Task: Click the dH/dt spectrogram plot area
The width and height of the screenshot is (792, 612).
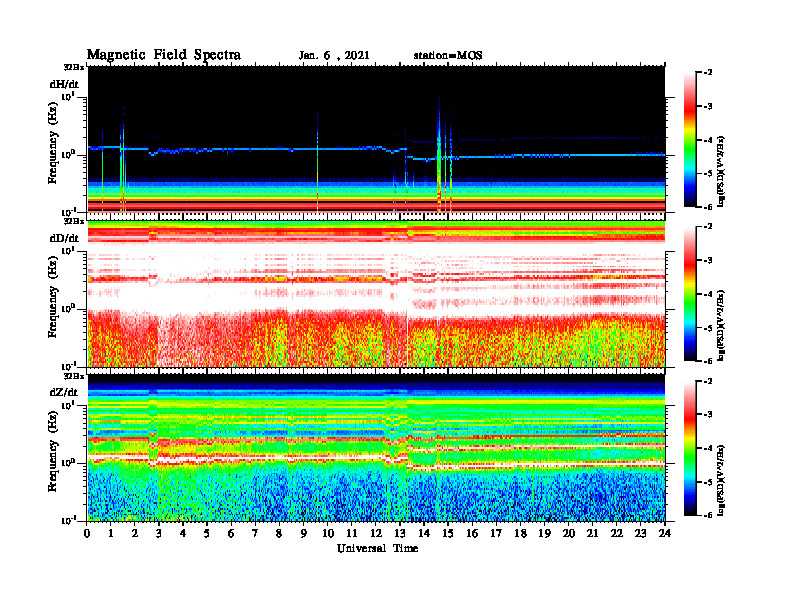Action: tap(376, 139)
